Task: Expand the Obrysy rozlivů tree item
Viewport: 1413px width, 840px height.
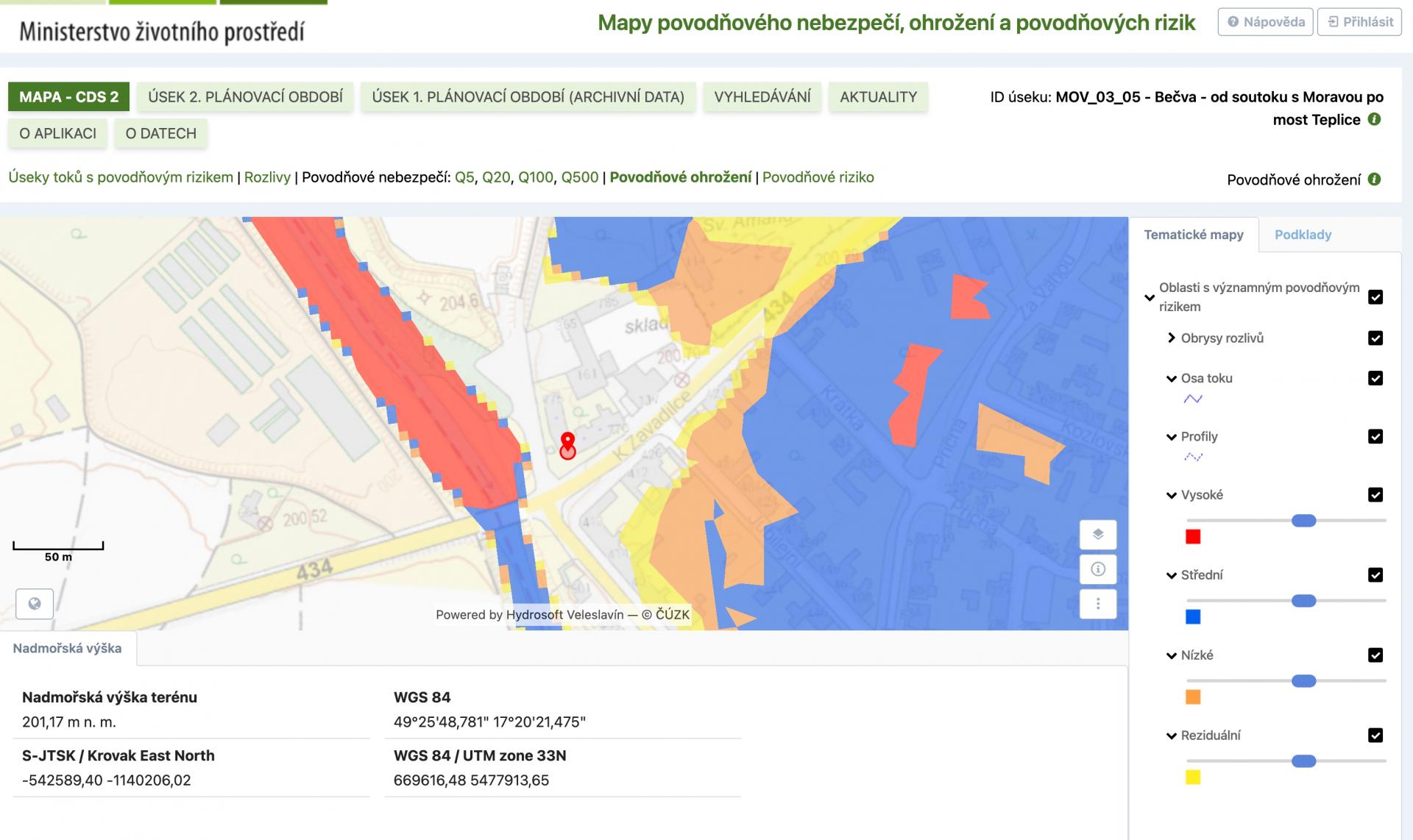Action: point(1172,338)
